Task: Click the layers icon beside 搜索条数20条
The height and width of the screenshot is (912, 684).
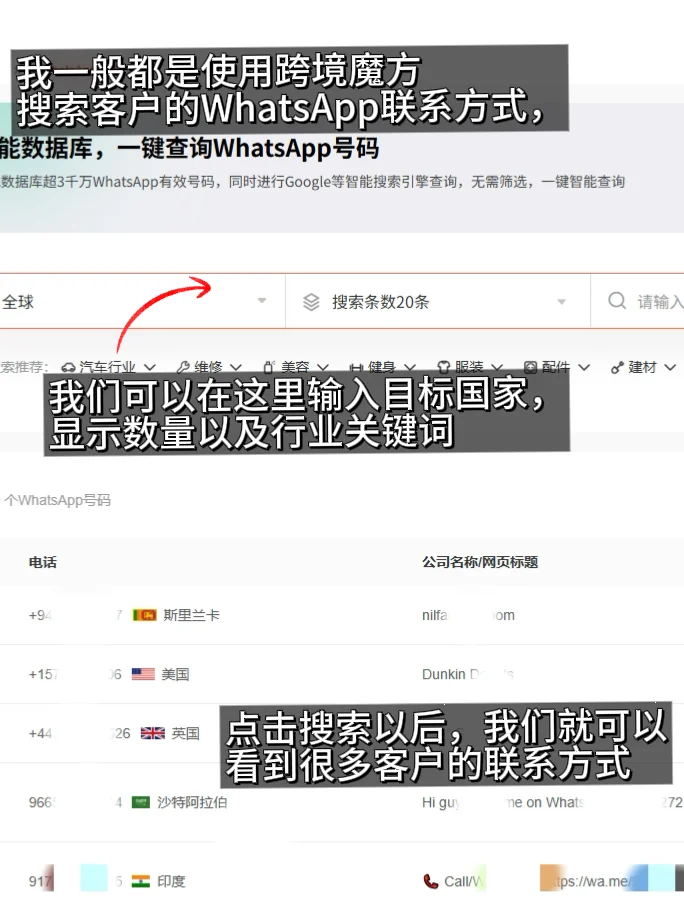Action: click(311, 302)
